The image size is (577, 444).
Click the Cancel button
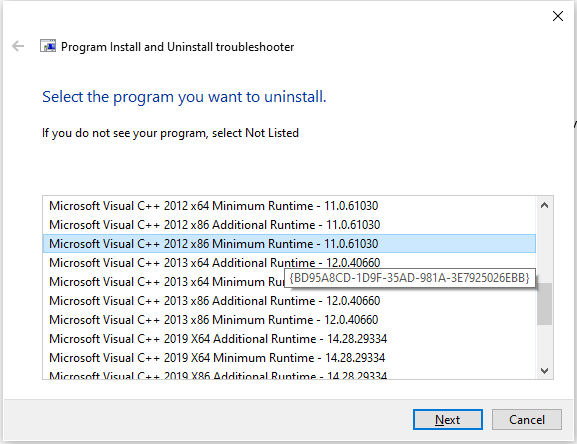[527, 420]
